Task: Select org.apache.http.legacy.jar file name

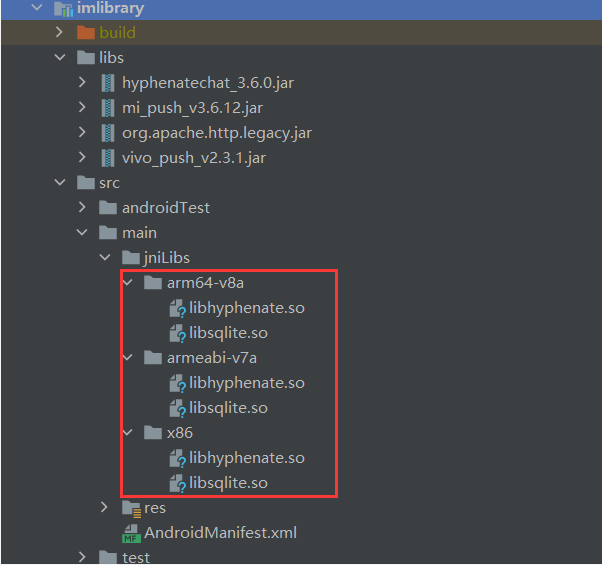Action: (x=217, y=133)
